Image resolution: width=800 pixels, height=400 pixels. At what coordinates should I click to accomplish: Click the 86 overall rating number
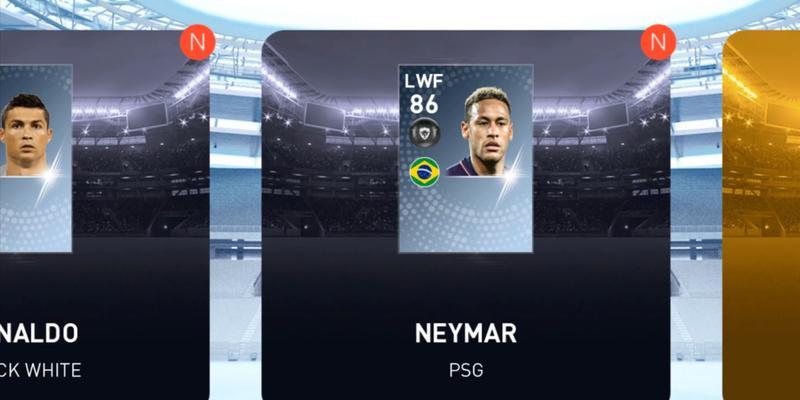424,104
